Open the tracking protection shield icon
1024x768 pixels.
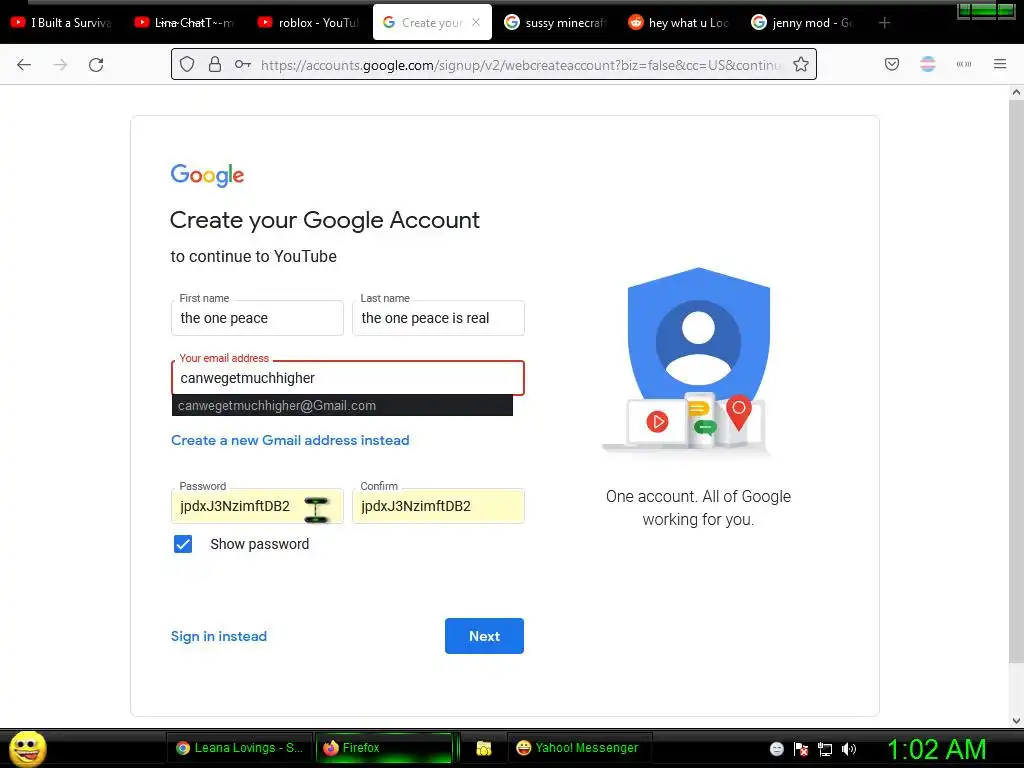coord(187,64)
